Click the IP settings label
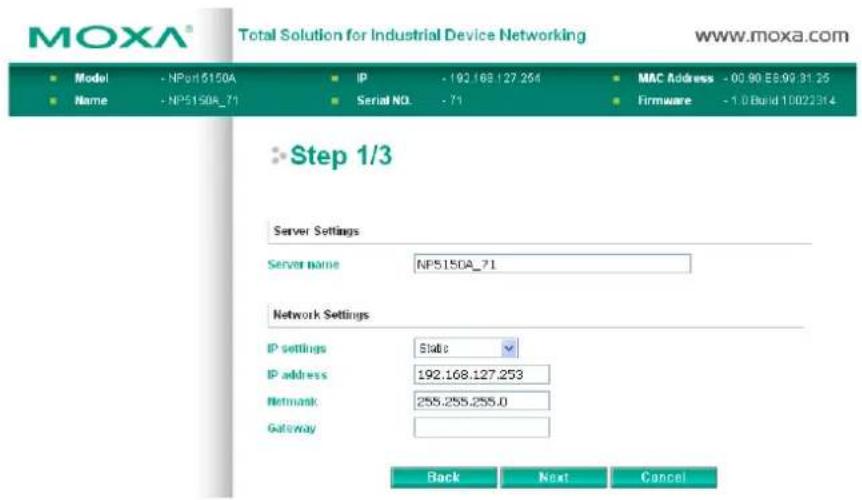The width and height of the screenshot is (862, 500). pos(297,348)
